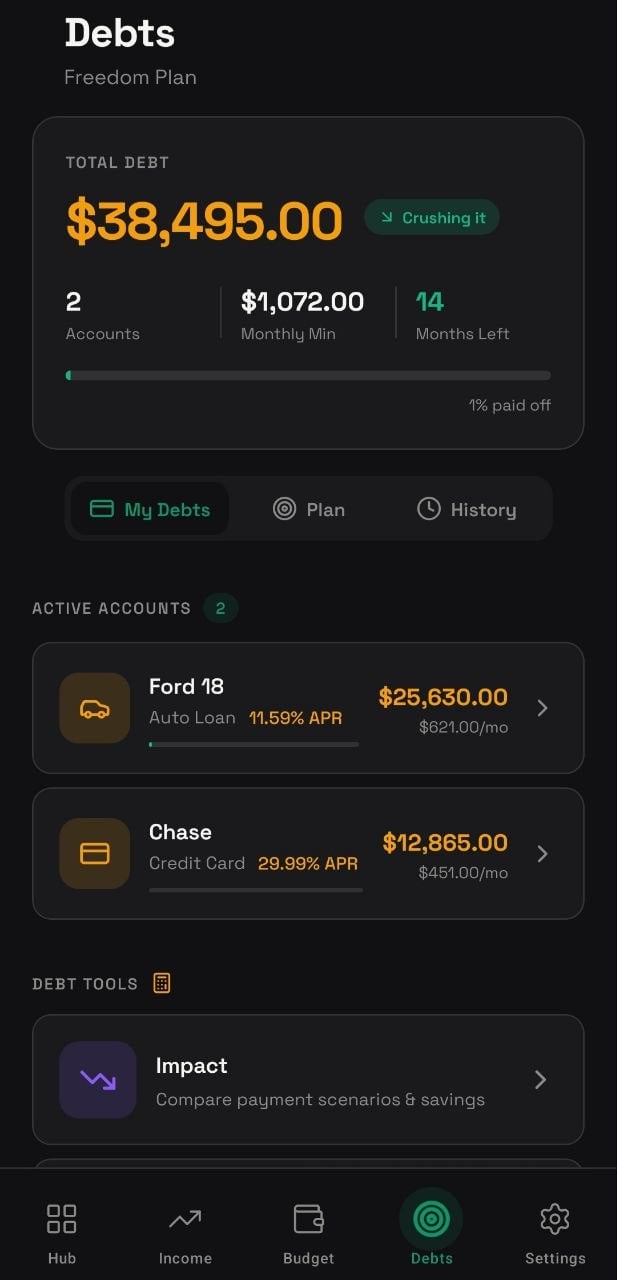Click the credit card icon on Chase account
Viewport: 617px width, 1280px height.
[94, 853]
